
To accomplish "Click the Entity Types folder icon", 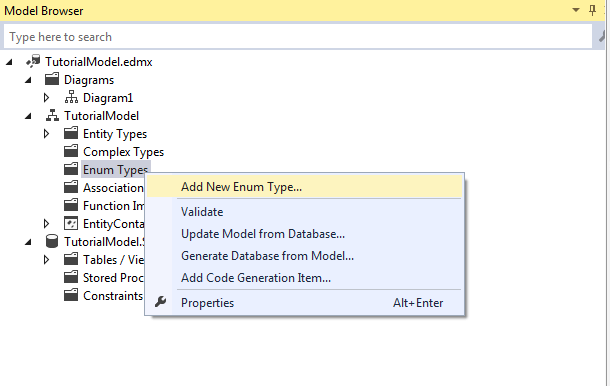I will pyautogui.click(x=71, y=133).
